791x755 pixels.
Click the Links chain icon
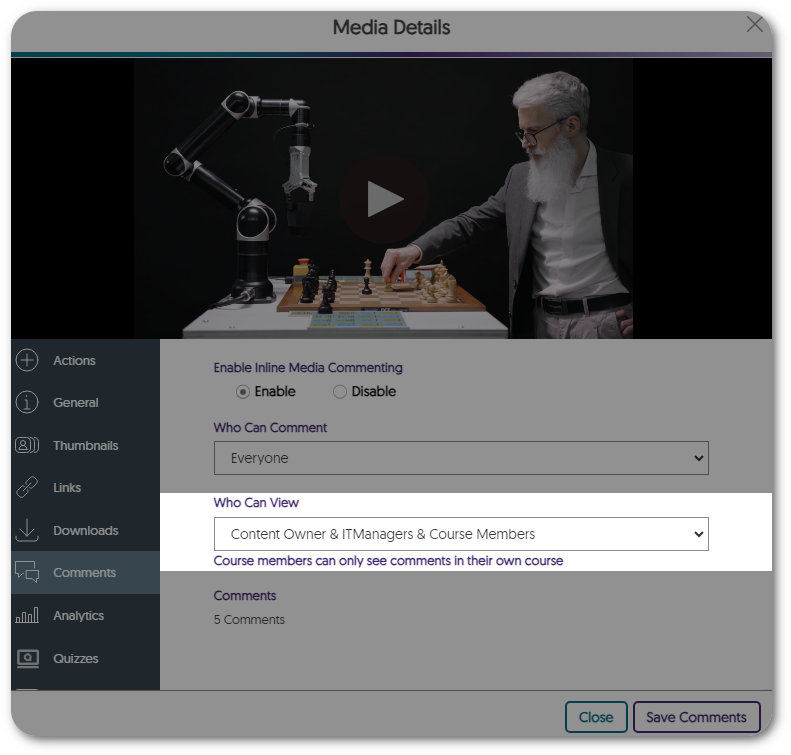click(27, 487)
